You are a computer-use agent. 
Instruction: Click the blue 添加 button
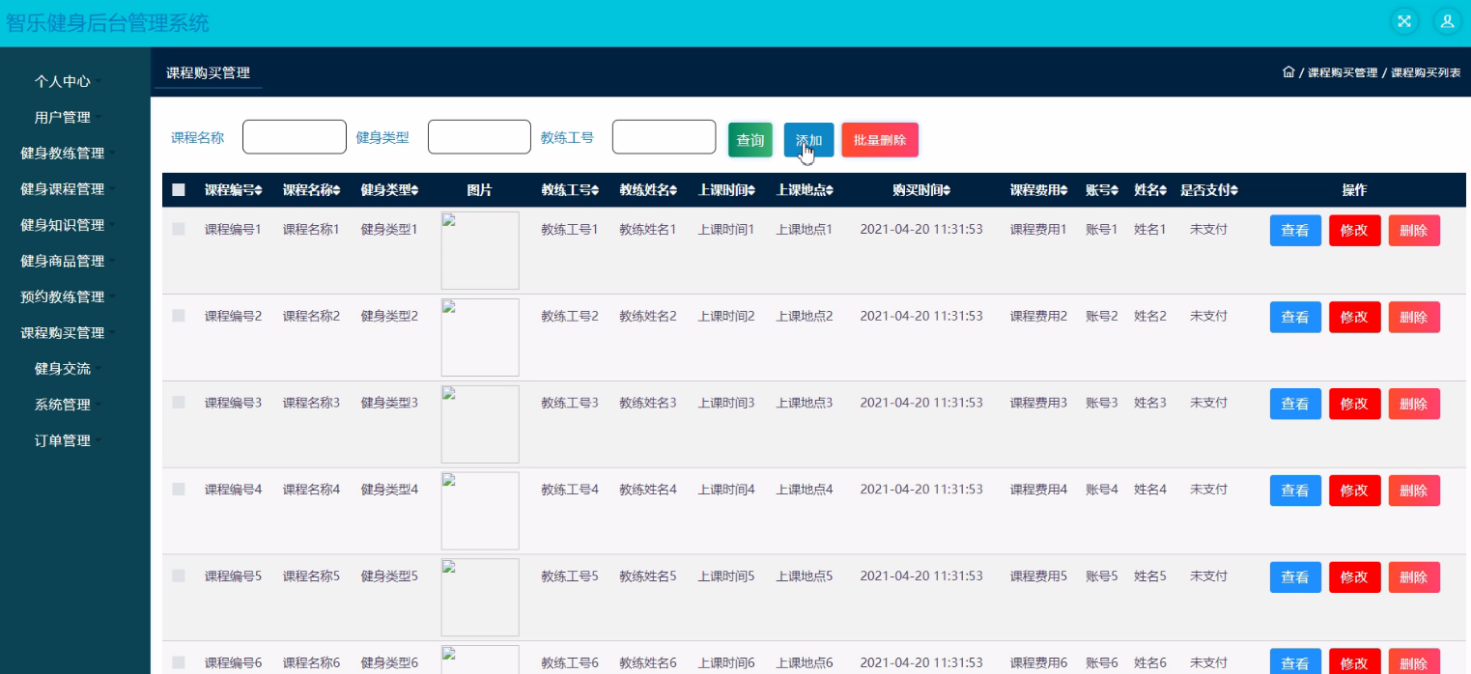pyautogui.click(x=809, y=140)
